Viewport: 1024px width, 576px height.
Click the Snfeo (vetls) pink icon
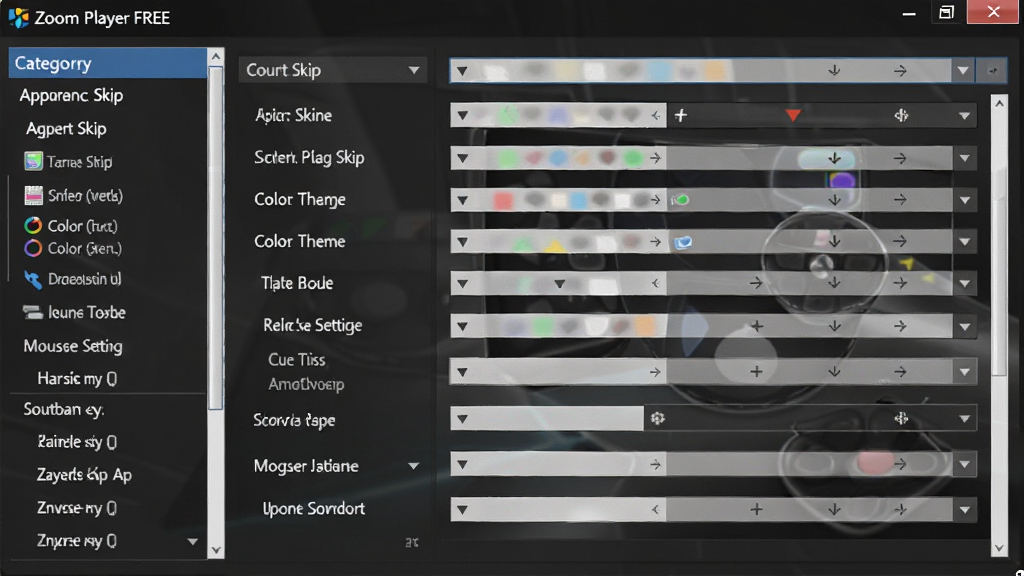click(33, 195)
